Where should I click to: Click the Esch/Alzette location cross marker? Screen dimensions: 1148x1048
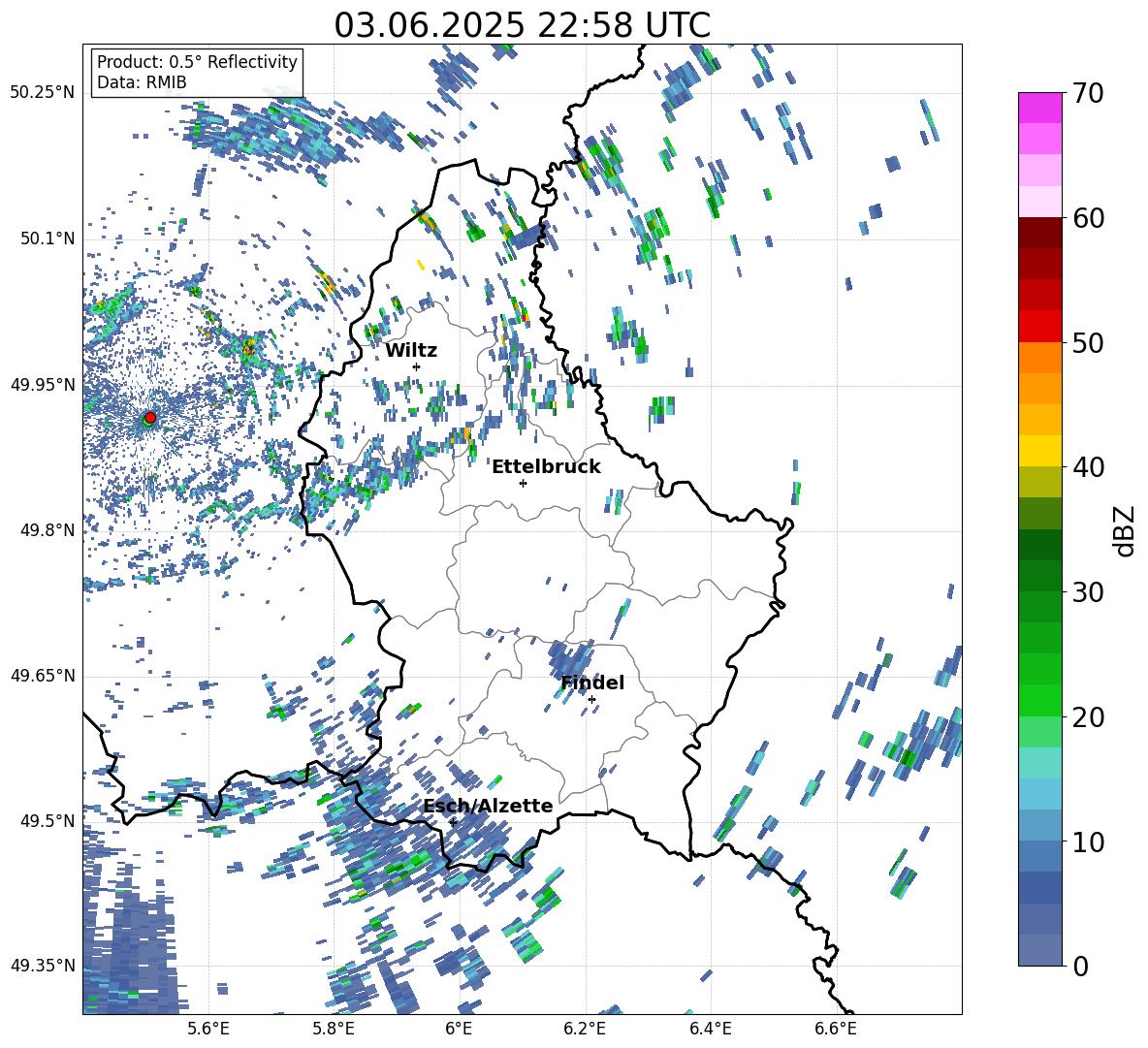tap(453, 822)
